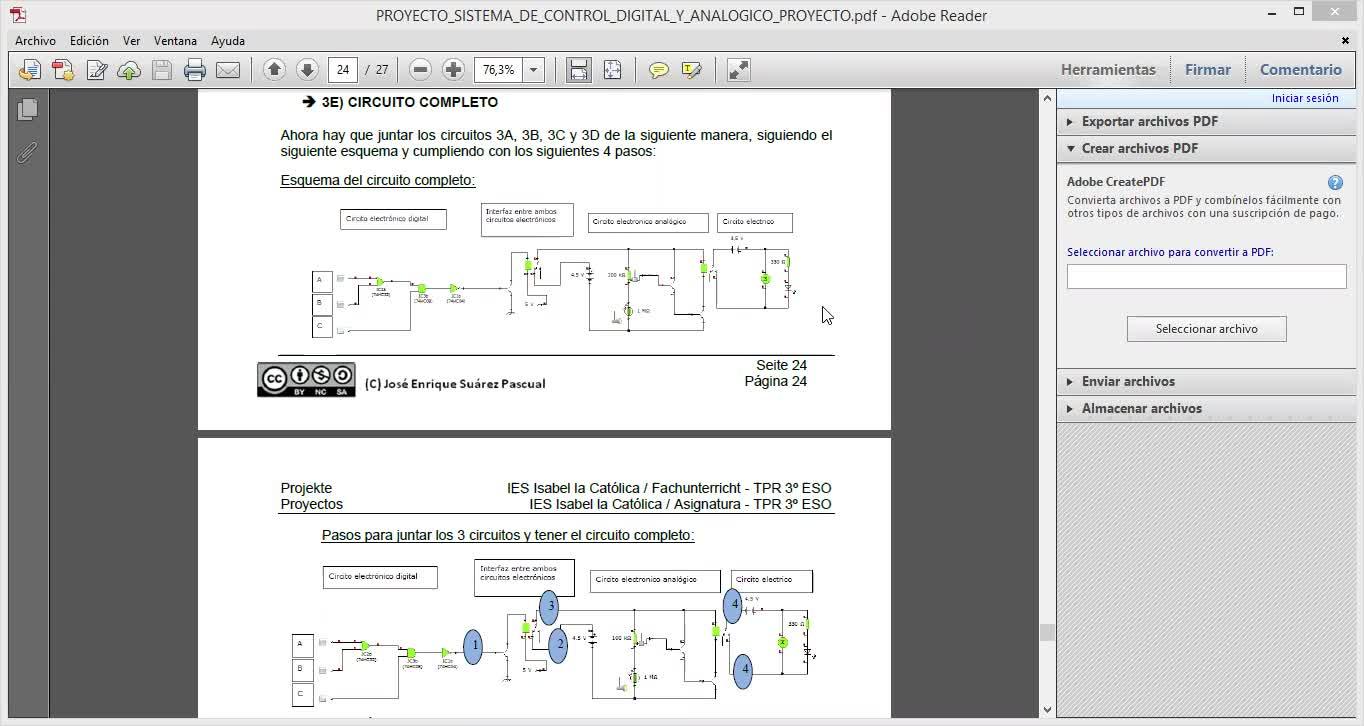This screenshot has height=726, width=1364.
Task: Click the document scrollbar down arrow
Action: coord(1048,710)
